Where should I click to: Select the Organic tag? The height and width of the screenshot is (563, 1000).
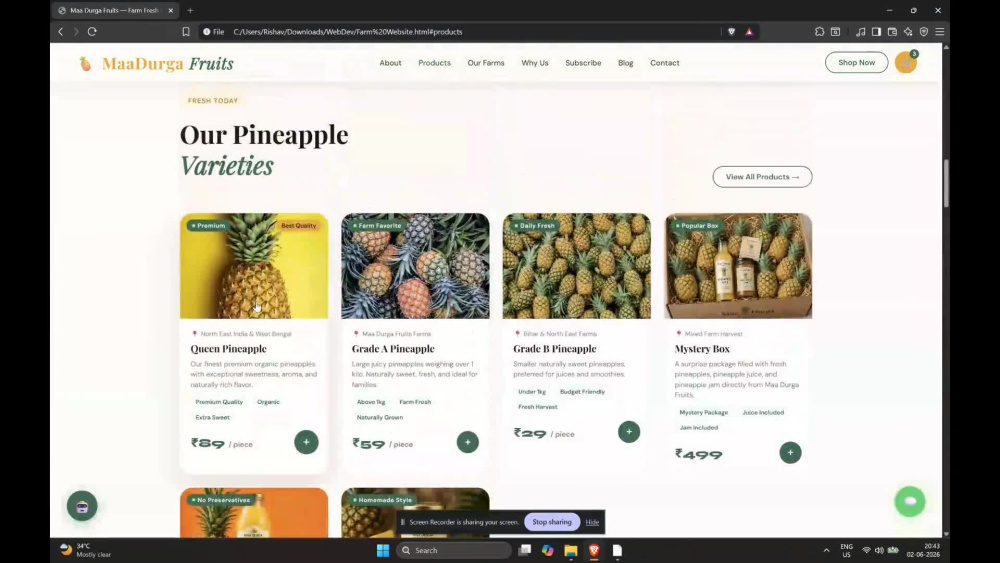(268, 402)
